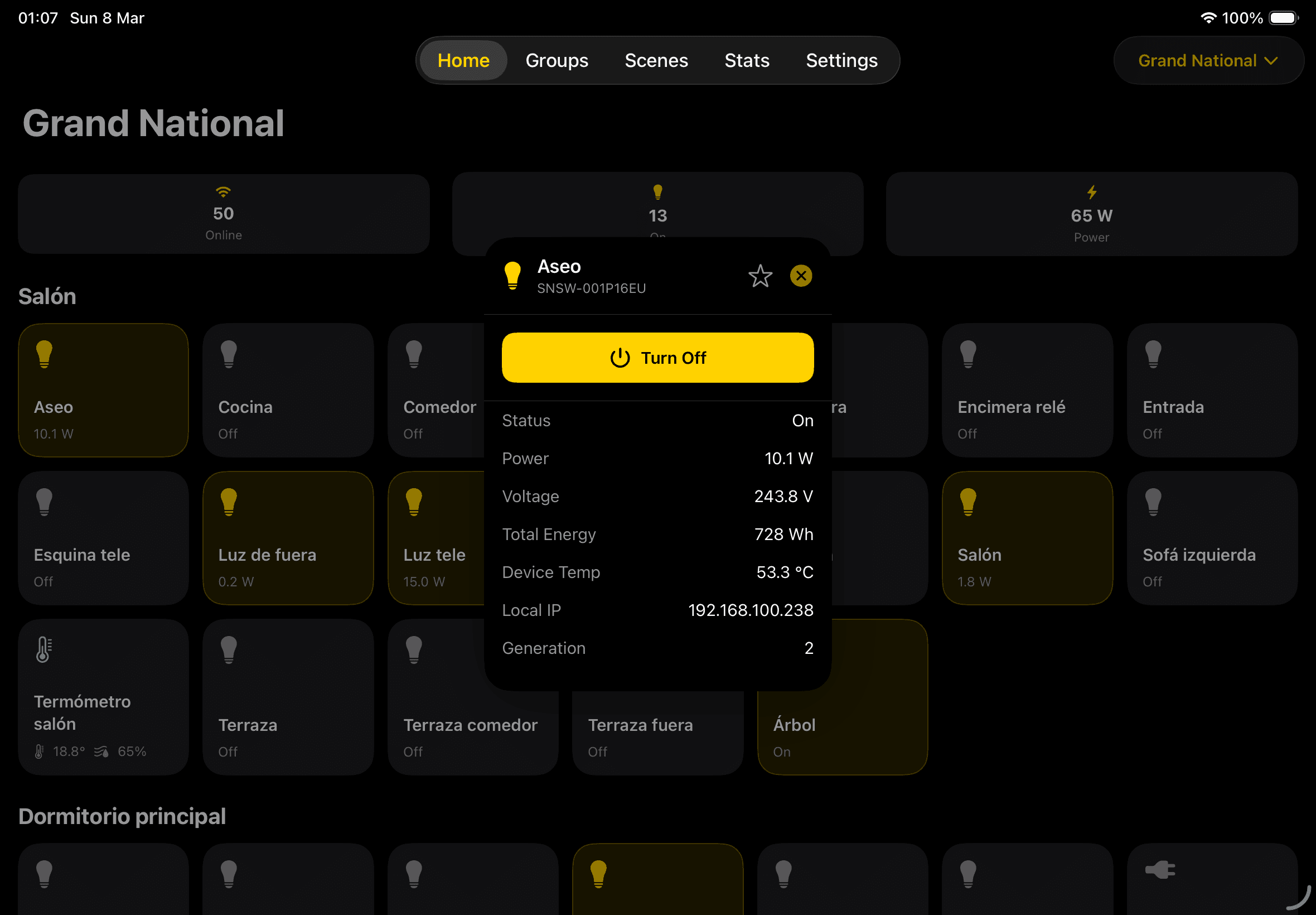Click the Encimera relé bulb icon
The width and height of the screenshot is (1316, 915).
click(x=967, y=354)
